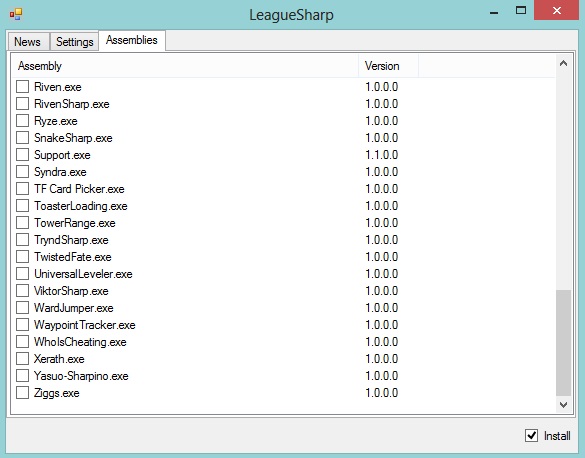Tick the Ryze.exe checkbox
Screen dimensions: 585x458
click(22, 121)
